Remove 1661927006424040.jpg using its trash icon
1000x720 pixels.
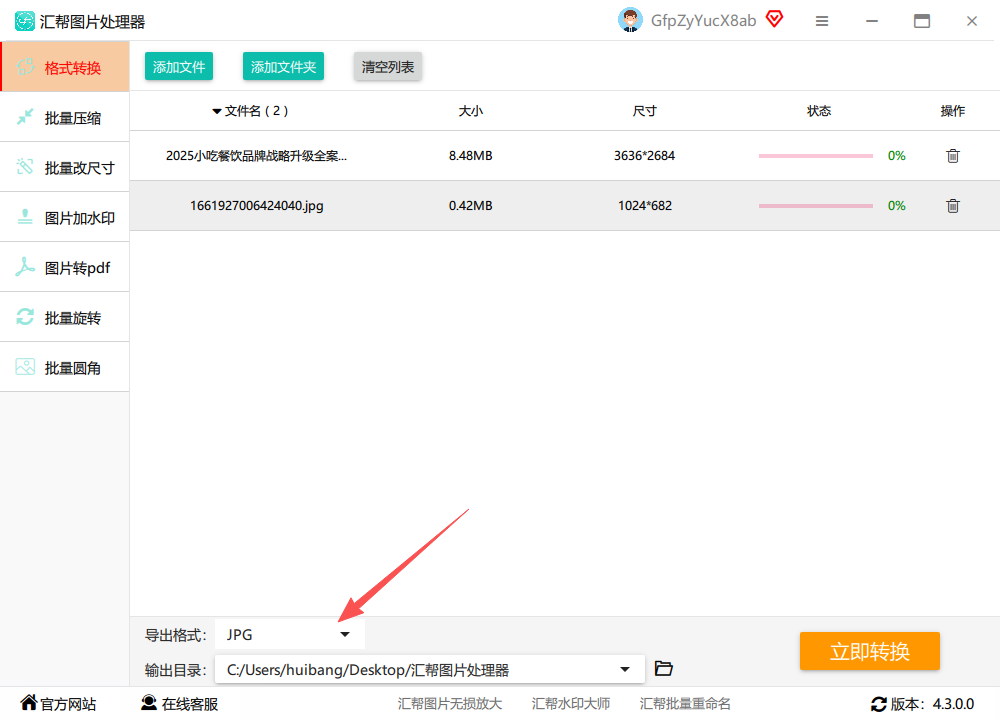[953, 206]
